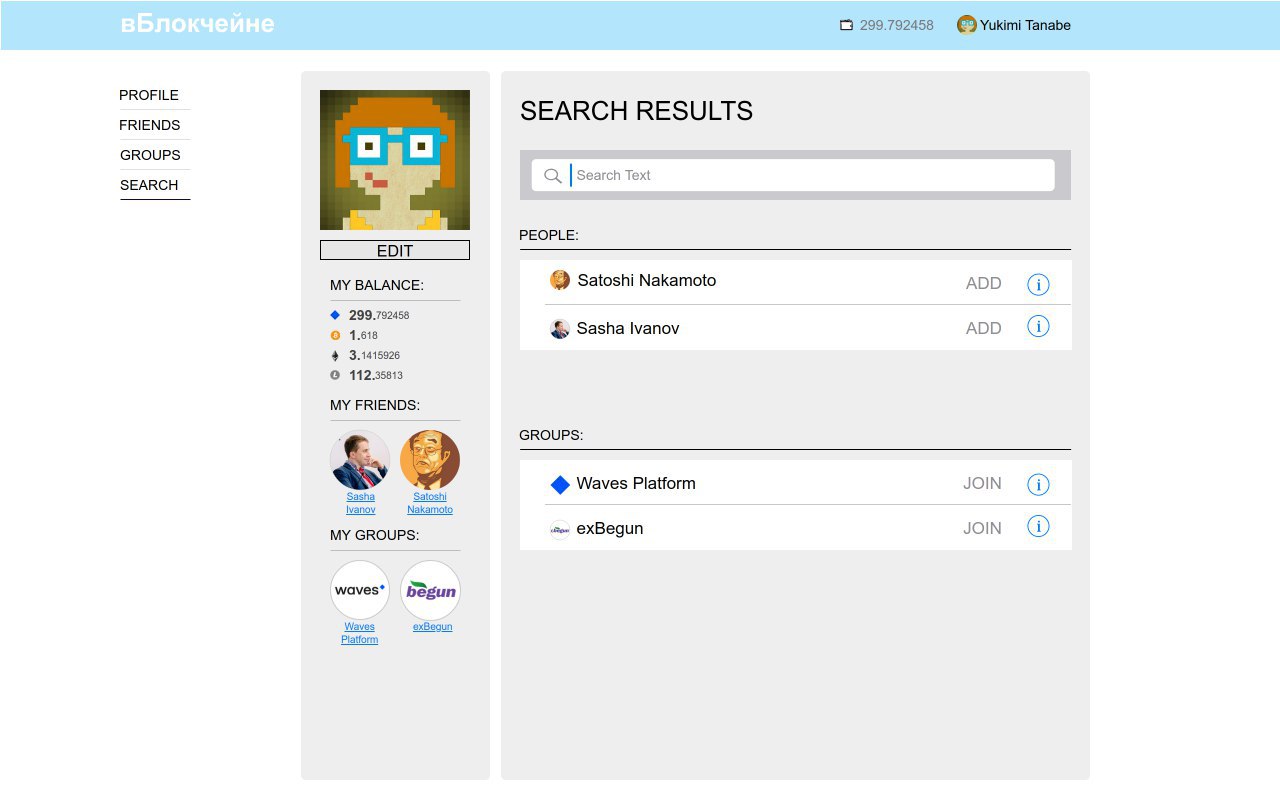Viewport: 1280px width, 800px height.
Task: Click the begun group round logo
Action: tap(430, 590)
